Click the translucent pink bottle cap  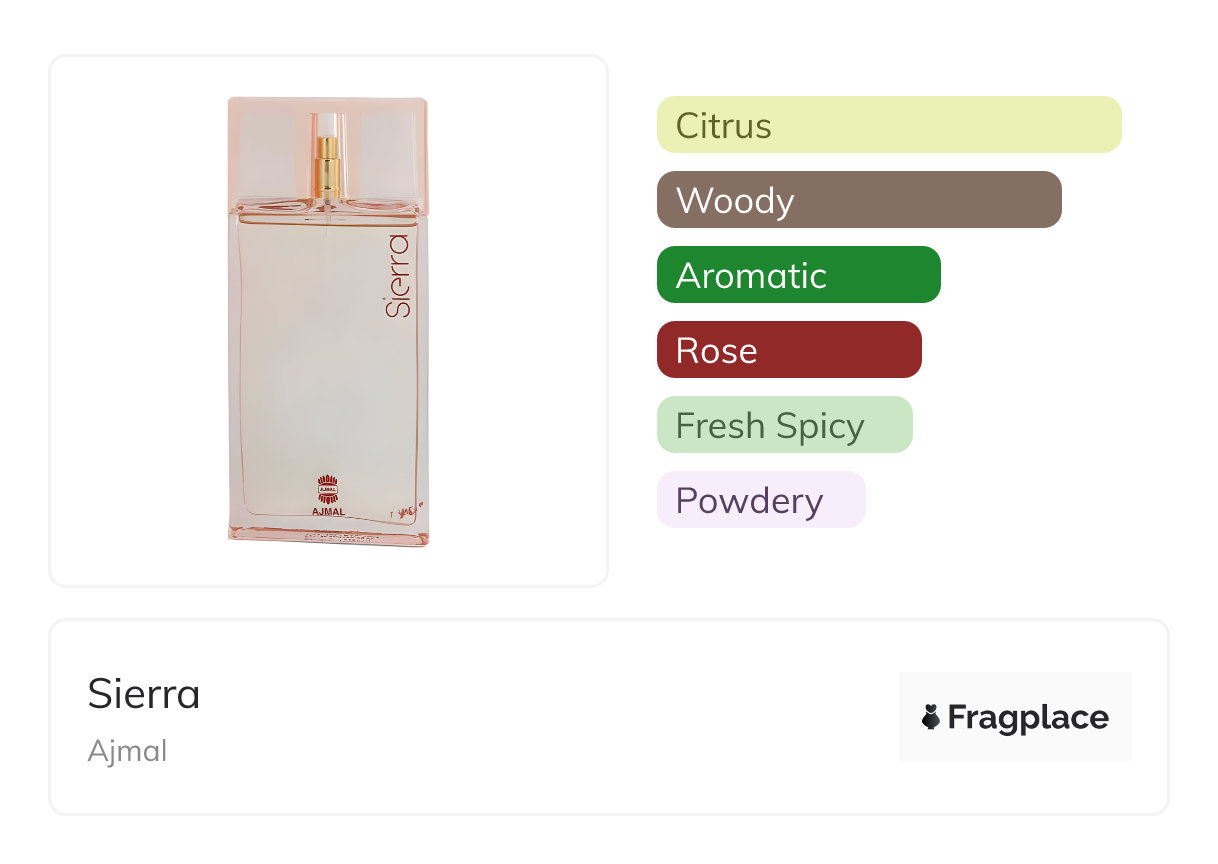pos(270,150)
